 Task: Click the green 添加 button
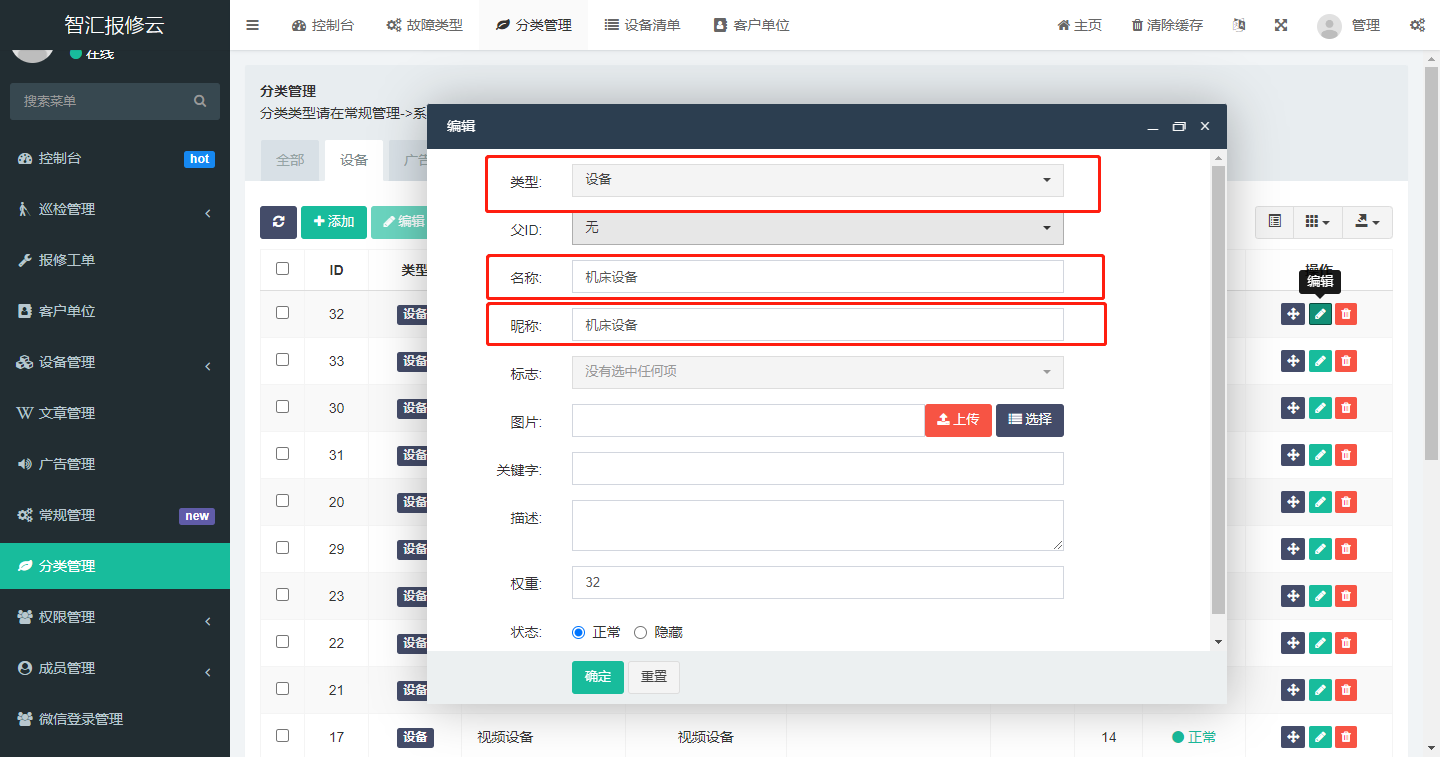coord(334,222)
